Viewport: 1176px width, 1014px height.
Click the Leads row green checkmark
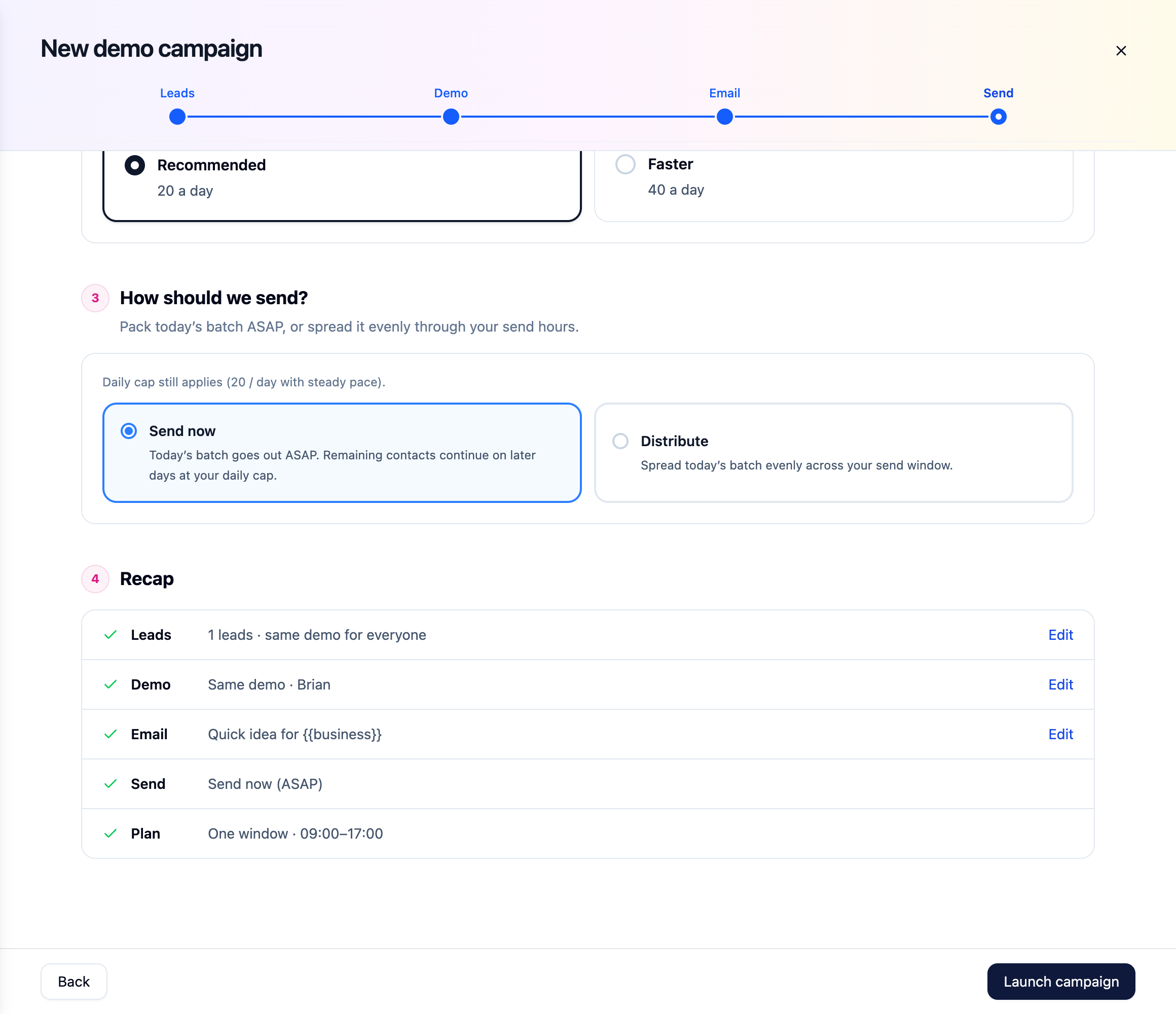[111, 635]
